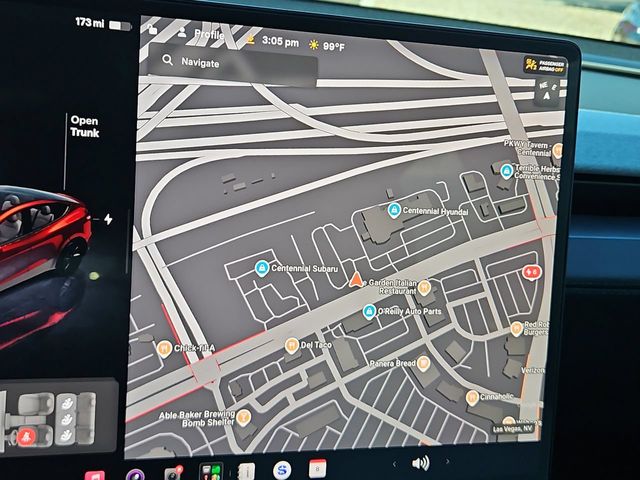The width and height of the screenshot is (640, 480).
Task: Toggle bottom rear seat heater
Action: [x=66, y=437]
